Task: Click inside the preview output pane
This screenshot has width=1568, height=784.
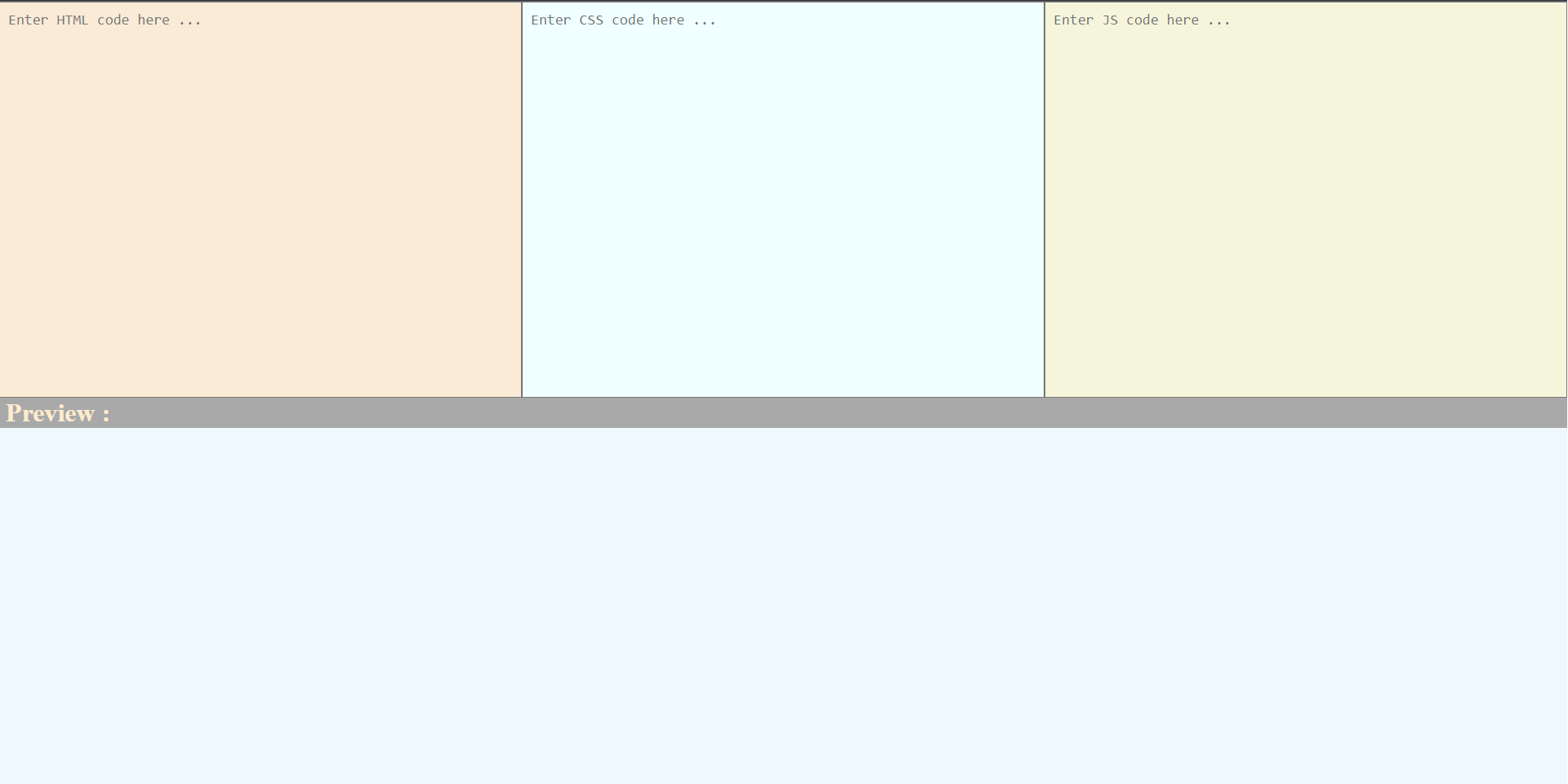Action: click(x=783, y=605)
